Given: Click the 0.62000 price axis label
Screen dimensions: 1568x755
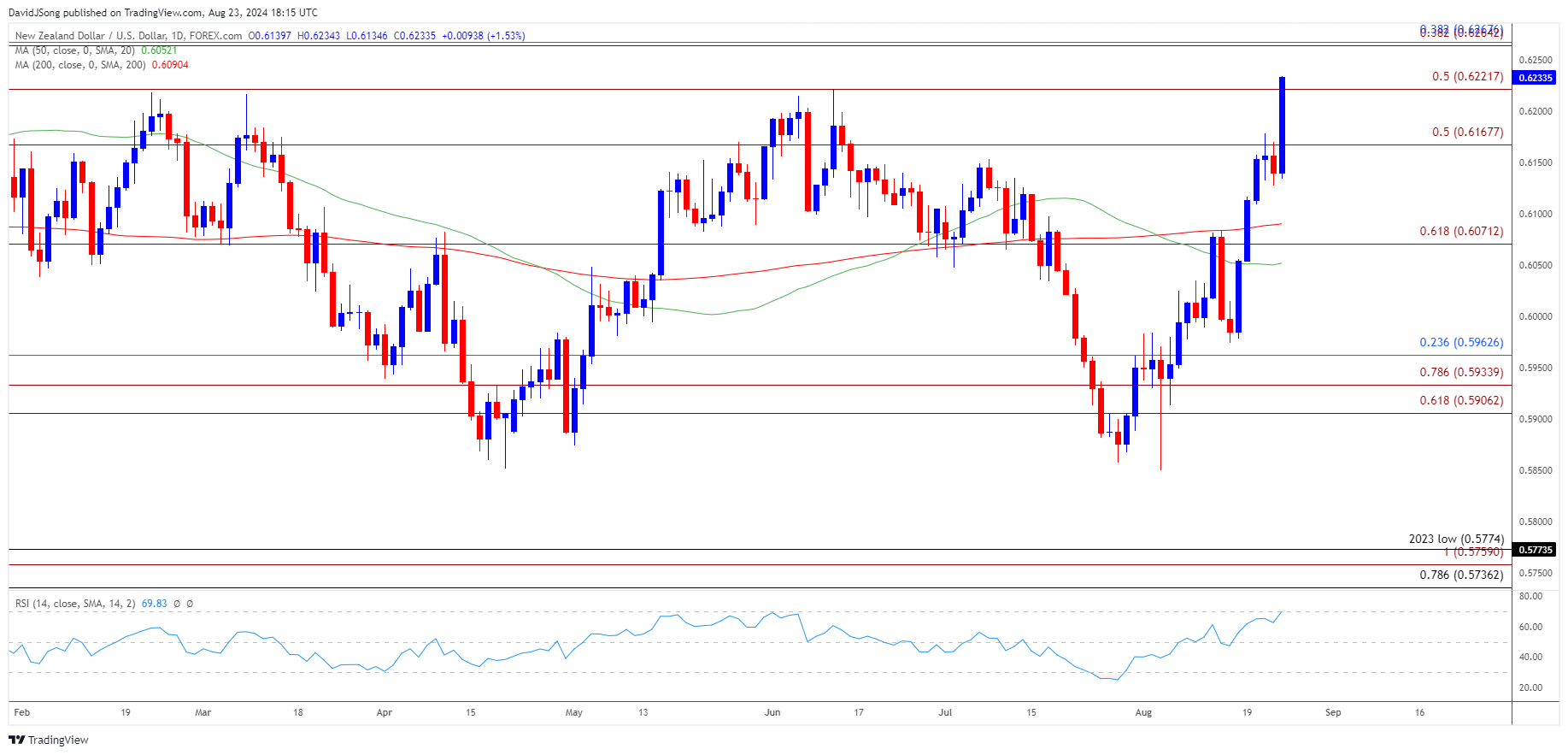Looking at the screenshot, I should tap(1536, 112).
